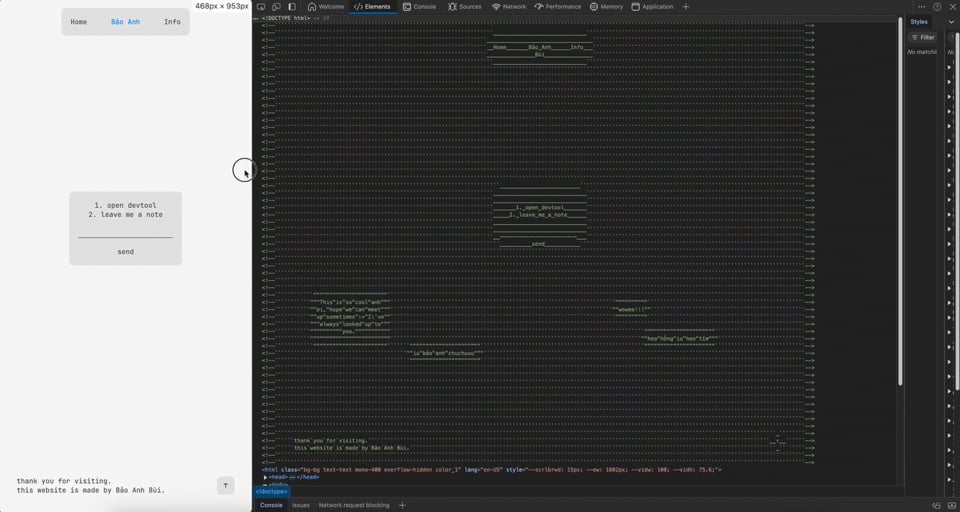Click Info link in webpage nav

pyautogui.click(x=172, y=21)
